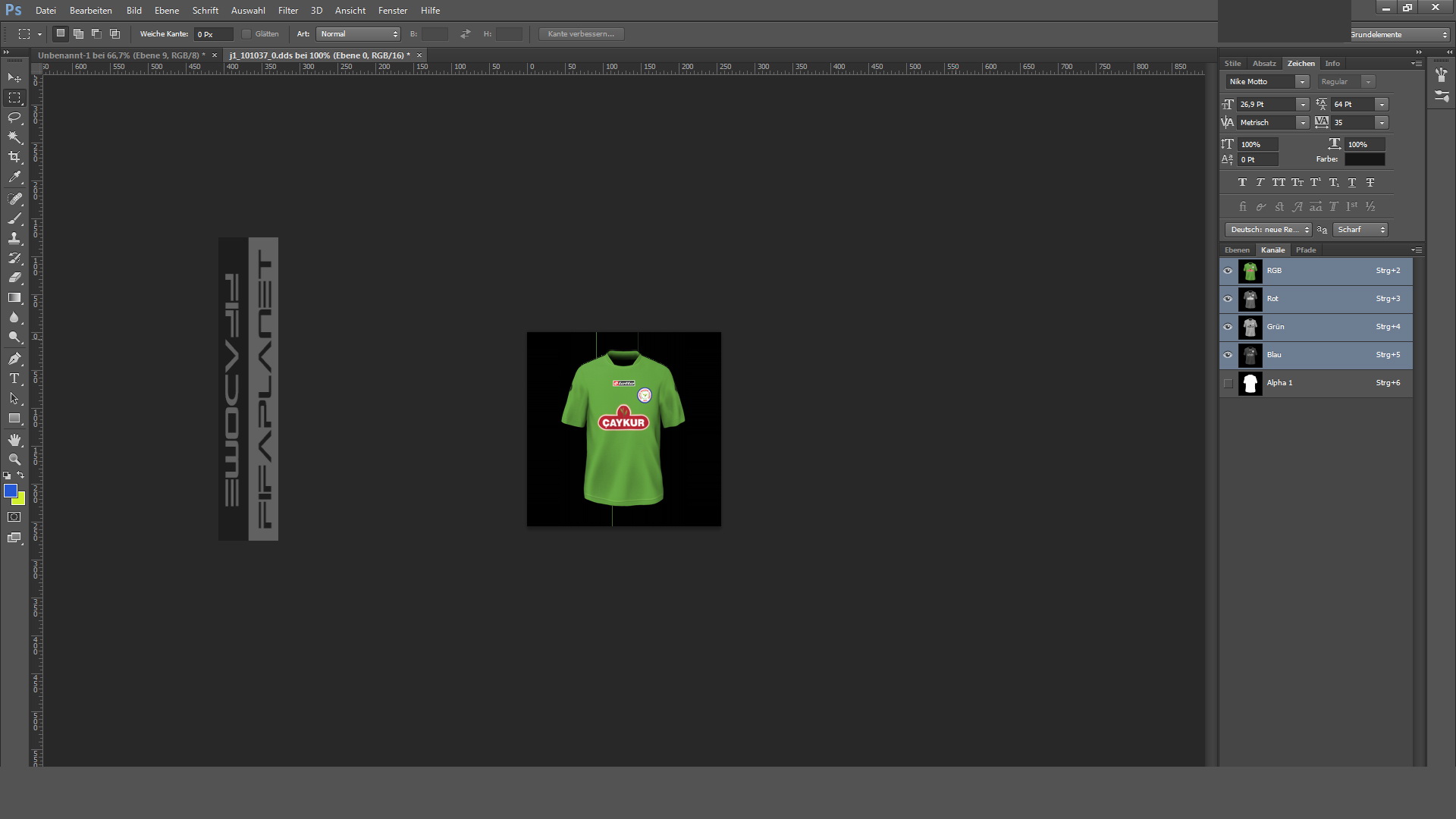Select the Gradient tool

point(14,297)
